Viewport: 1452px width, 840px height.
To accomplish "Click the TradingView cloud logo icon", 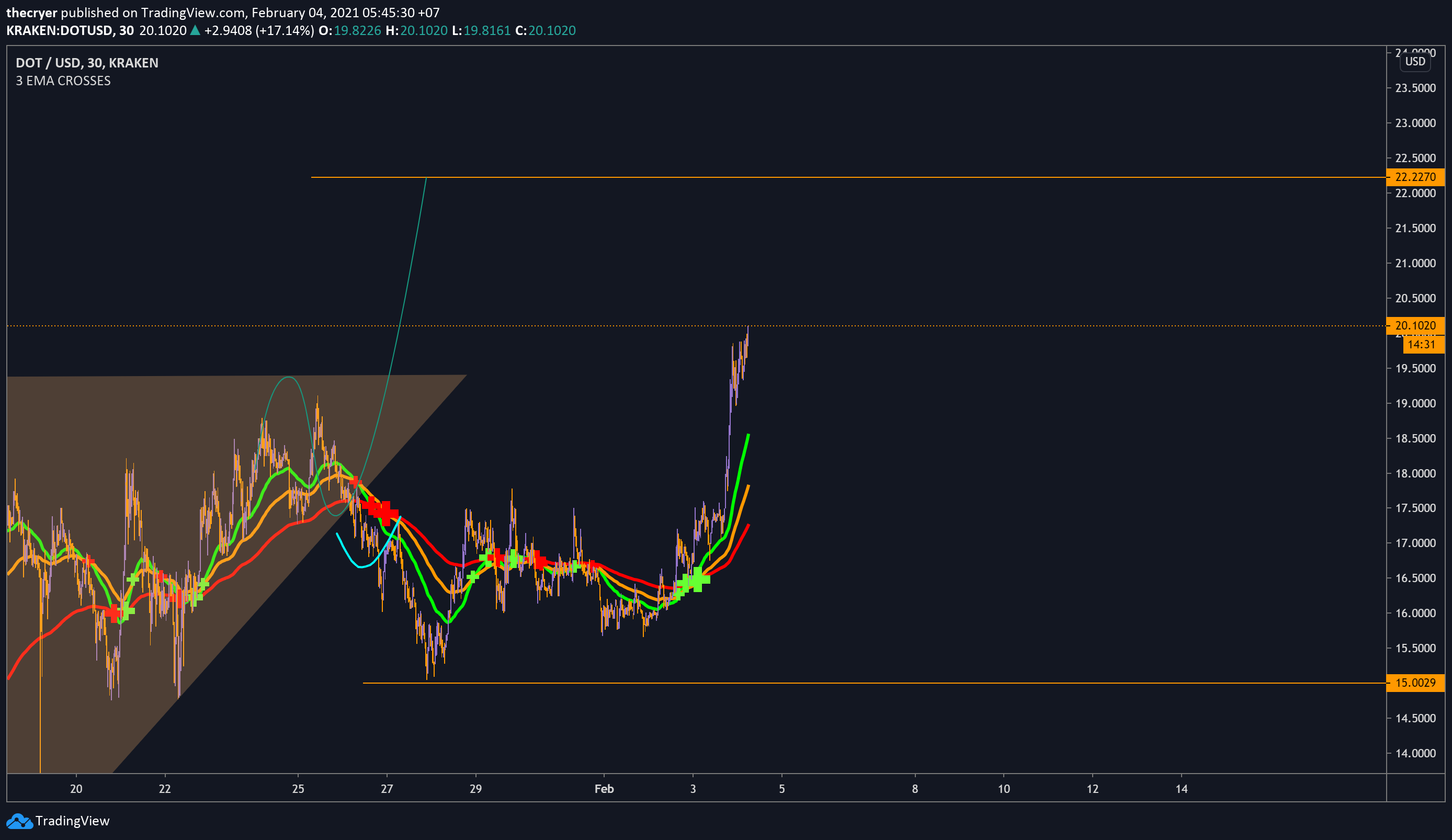I will click(19, 821).
